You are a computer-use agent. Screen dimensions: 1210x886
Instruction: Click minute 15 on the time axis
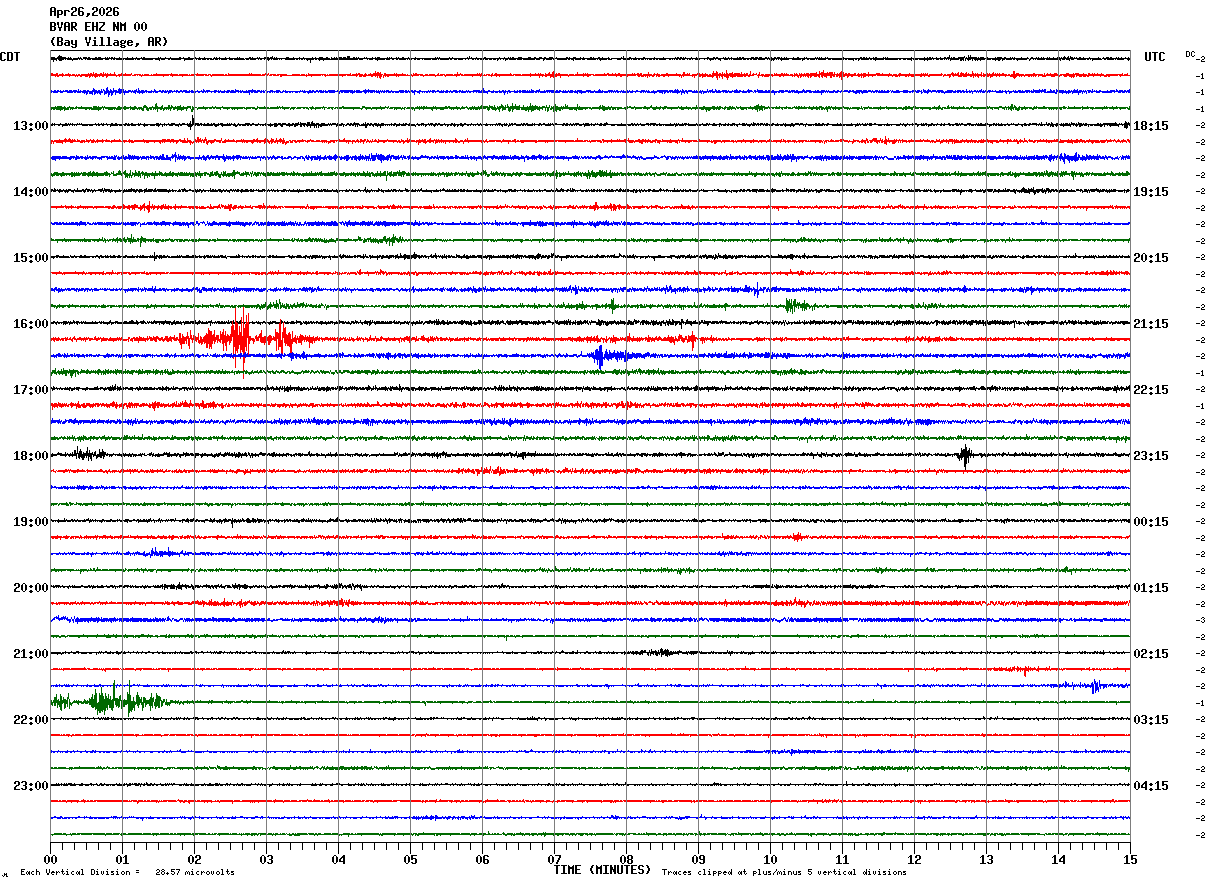coord(1130,859)
